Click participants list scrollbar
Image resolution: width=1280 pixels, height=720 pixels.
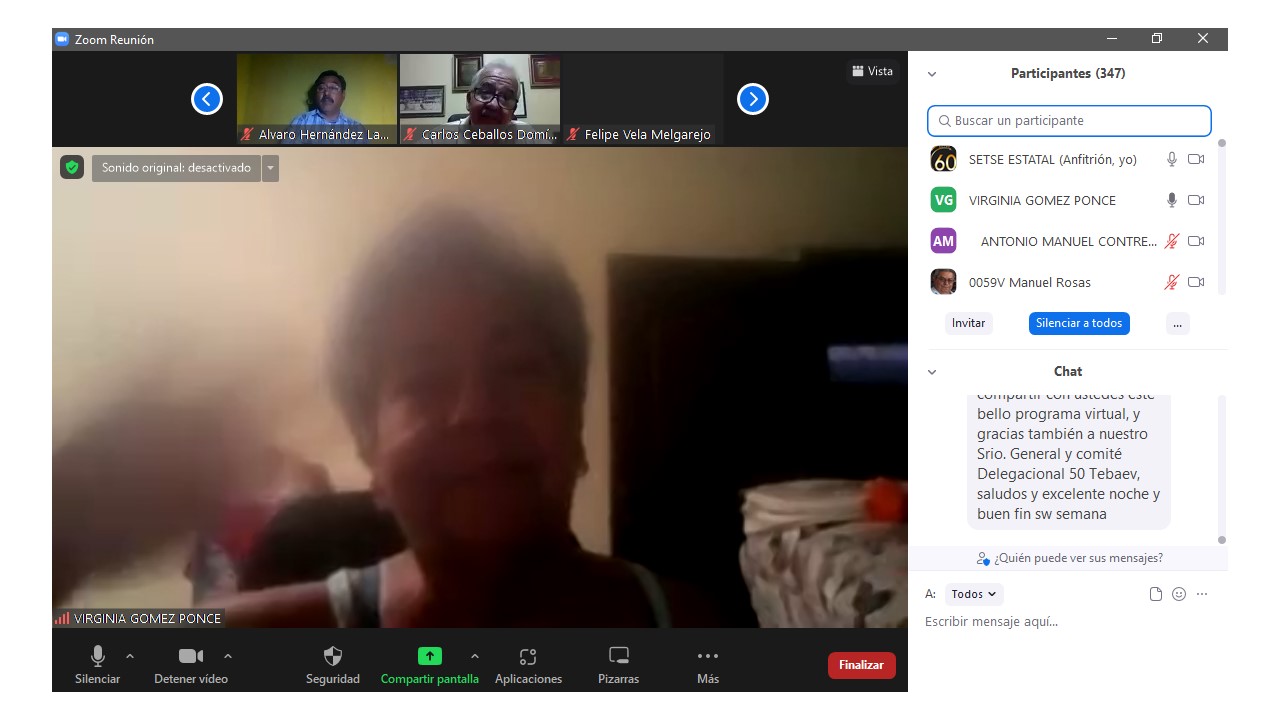1222,216
